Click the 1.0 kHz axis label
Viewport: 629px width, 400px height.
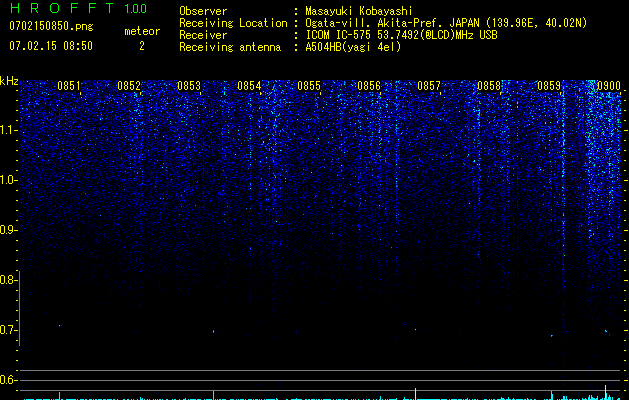click(8, 180)
